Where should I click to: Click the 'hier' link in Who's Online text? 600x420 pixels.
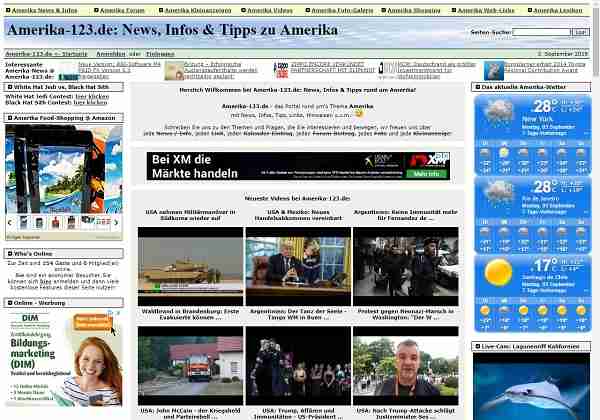(45, 281)
